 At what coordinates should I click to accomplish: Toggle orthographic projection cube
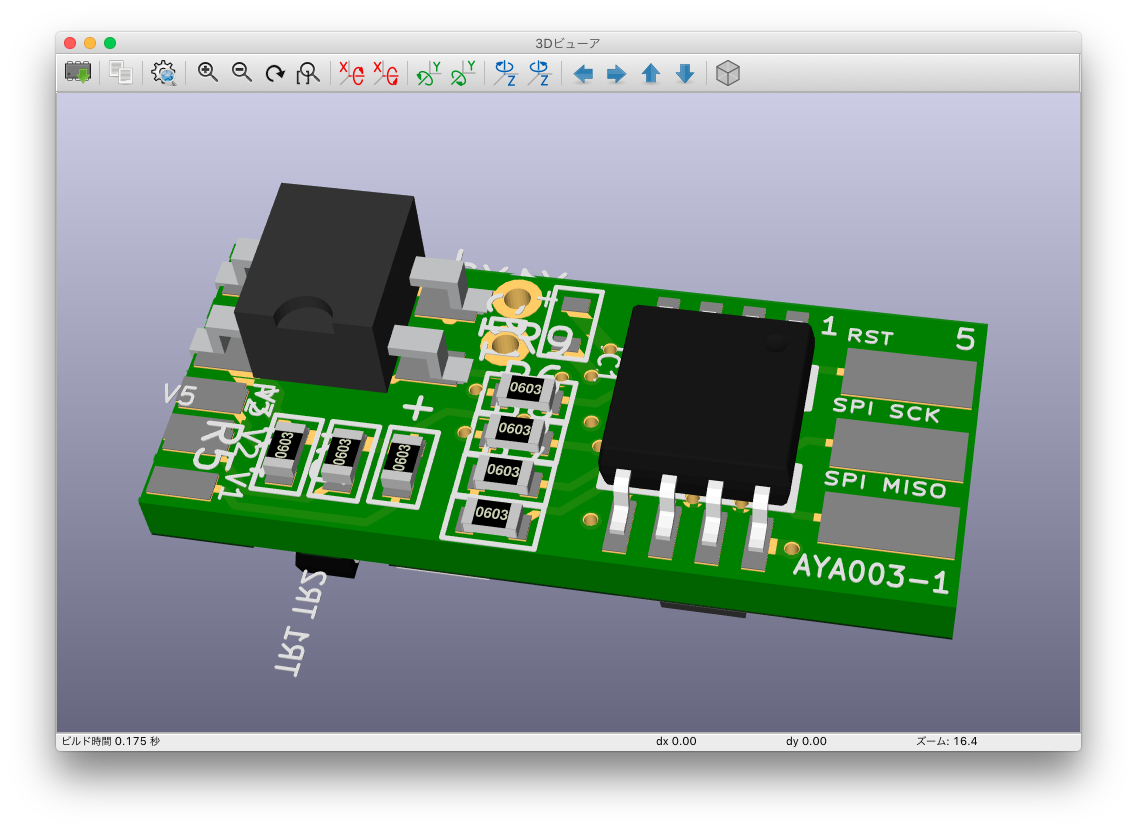click(727, 73)
